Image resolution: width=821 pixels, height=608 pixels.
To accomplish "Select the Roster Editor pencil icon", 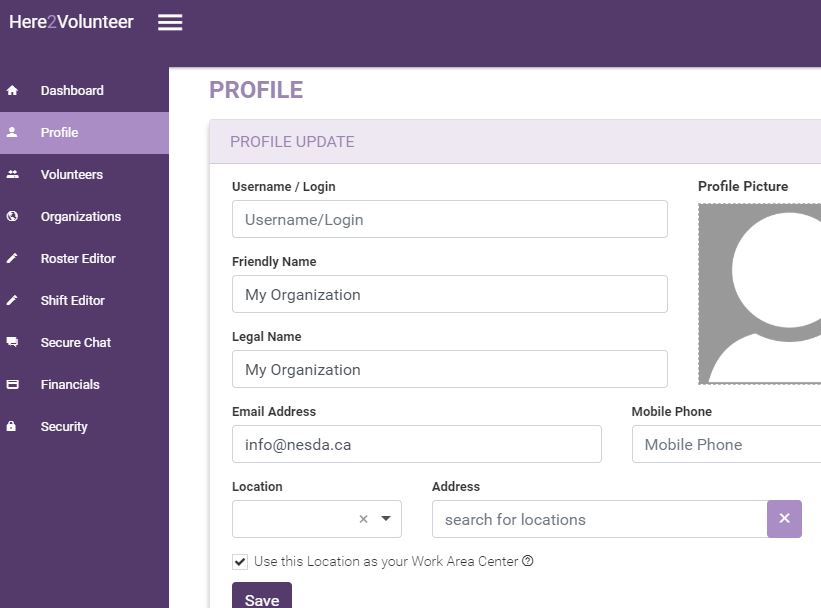I will pos(12,258).
